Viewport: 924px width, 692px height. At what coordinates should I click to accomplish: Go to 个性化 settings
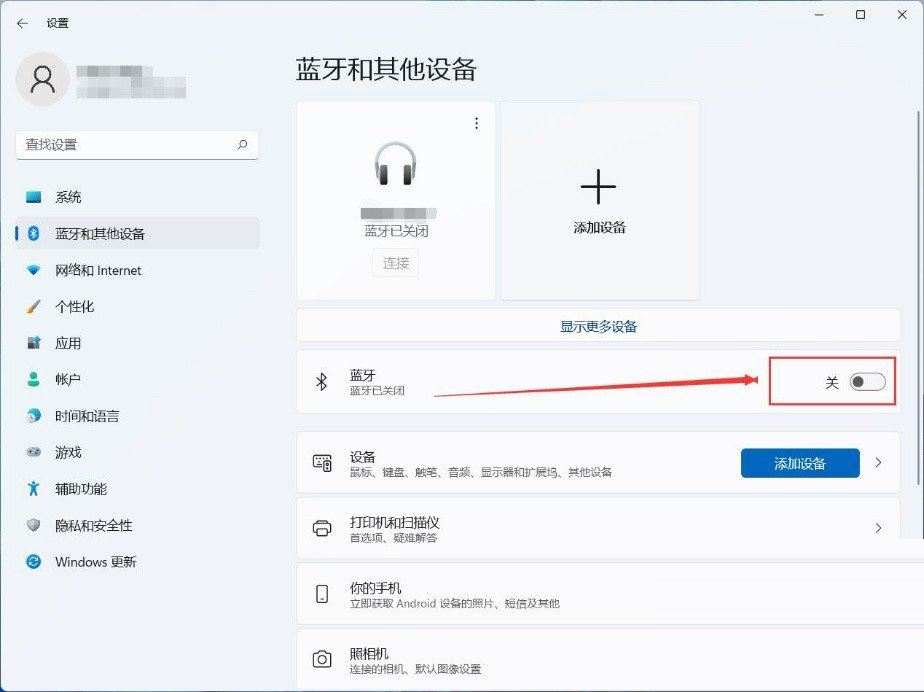(x=137, y=307)
